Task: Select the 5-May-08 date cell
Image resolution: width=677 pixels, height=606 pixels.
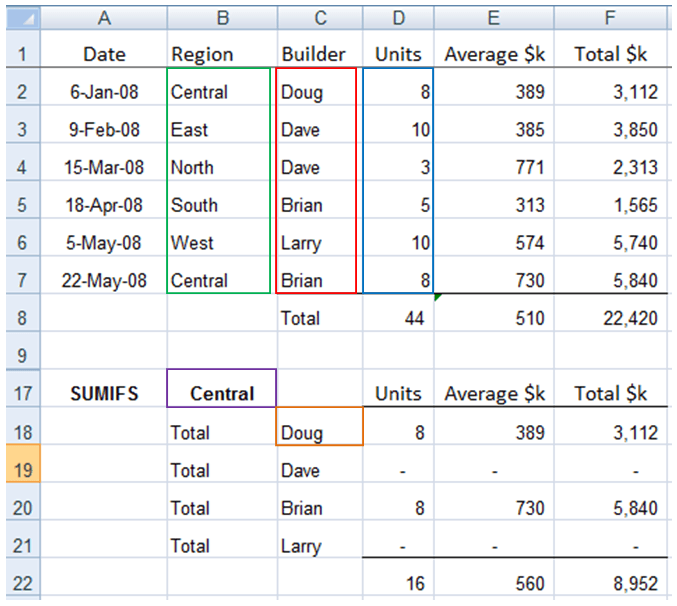Action: [104, 237]
